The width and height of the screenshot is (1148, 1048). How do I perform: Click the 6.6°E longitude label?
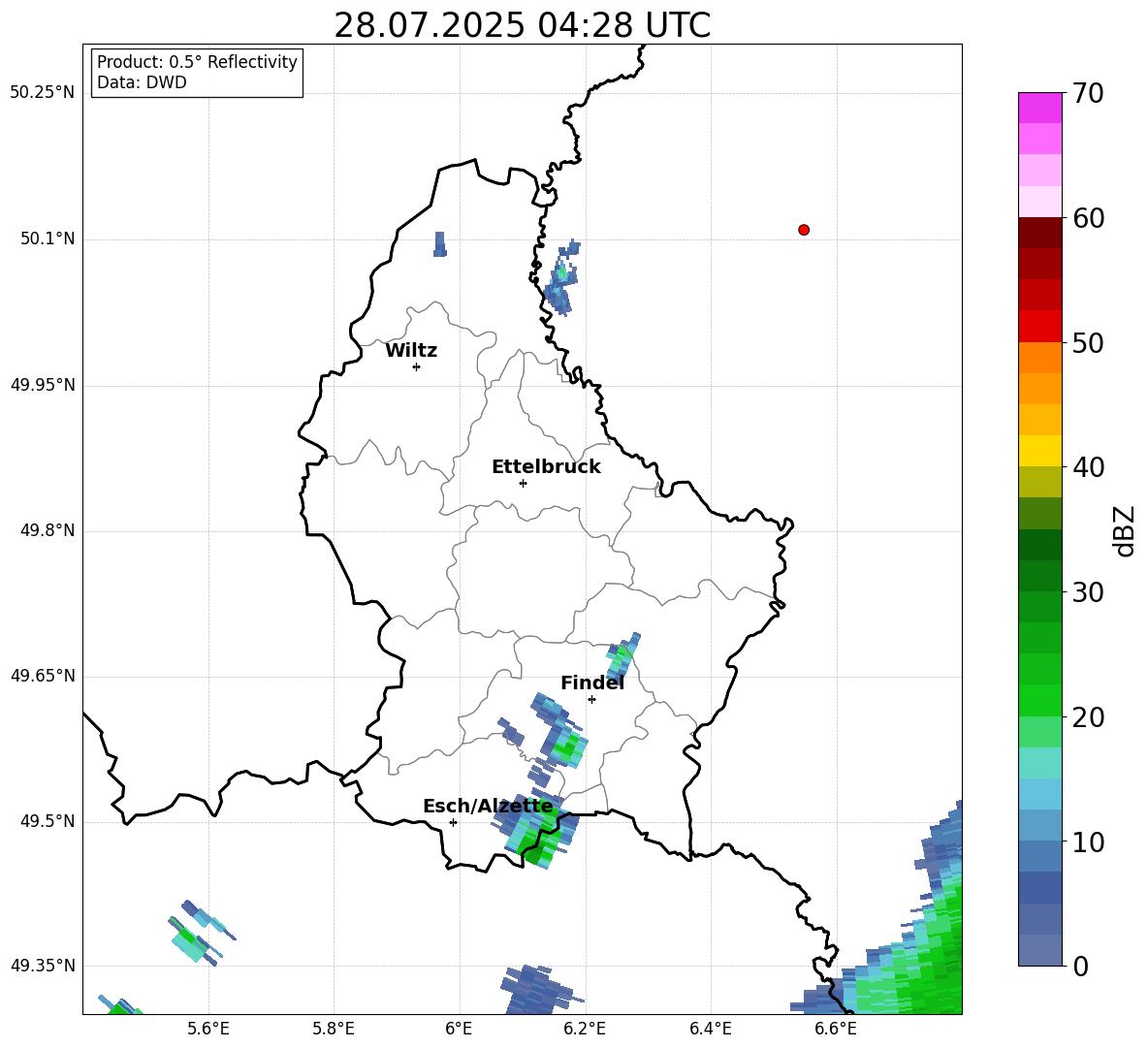tap(836, 1029)
